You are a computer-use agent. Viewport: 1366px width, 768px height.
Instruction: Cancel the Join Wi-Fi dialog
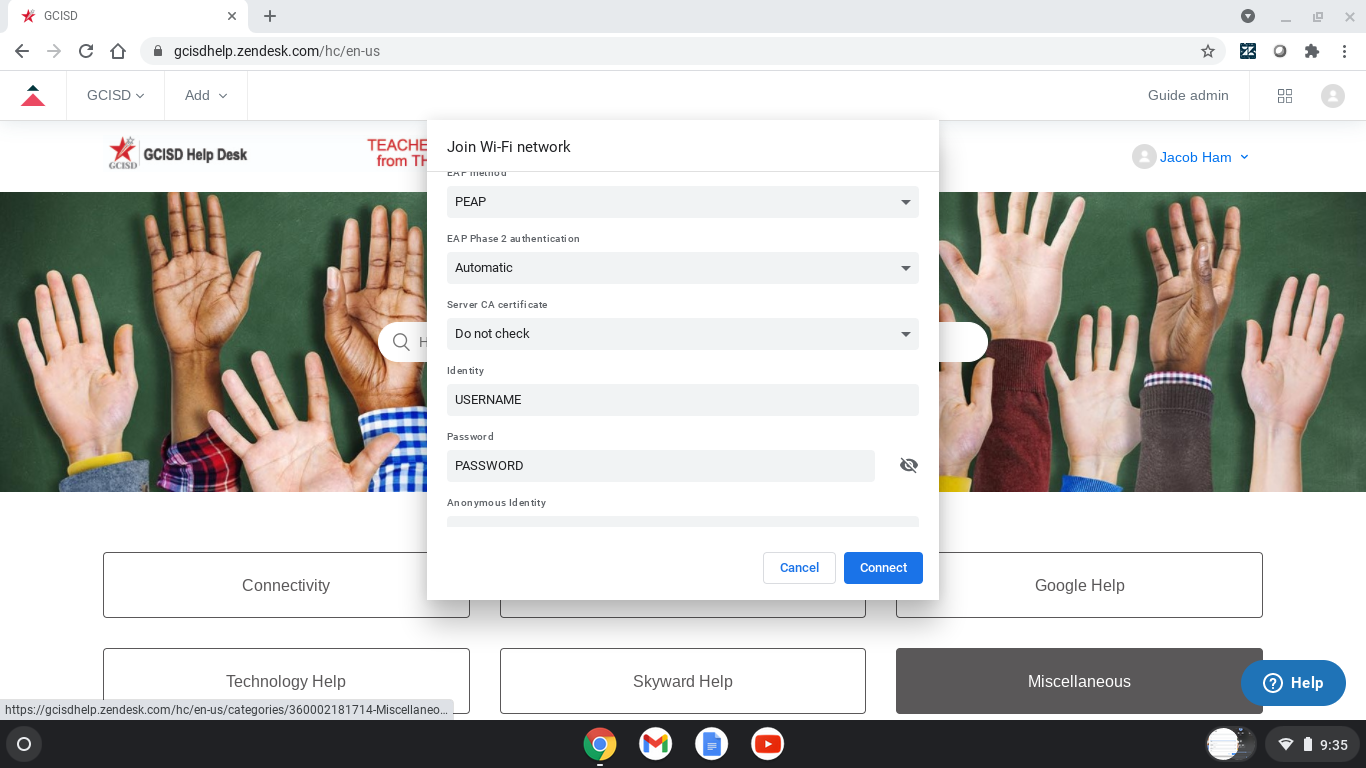[799, 567]
